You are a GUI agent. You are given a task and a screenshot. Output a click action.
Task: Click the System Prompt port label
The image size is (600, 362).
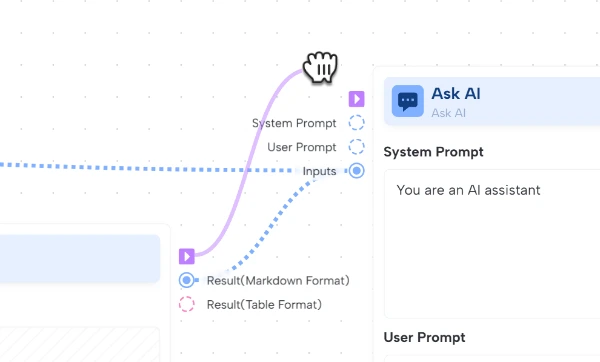click(294, 123)
